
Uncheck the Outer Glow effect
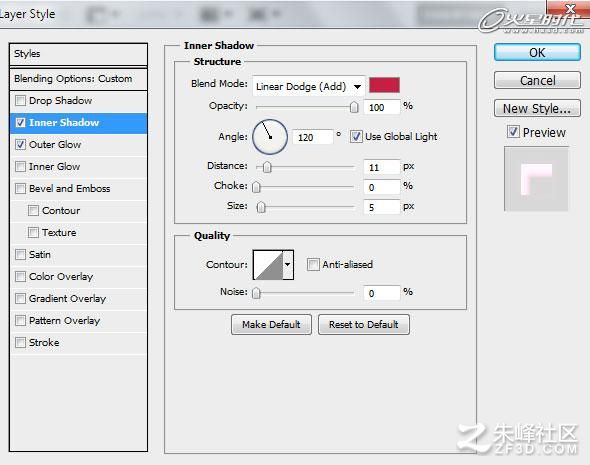pyautogui.click(x=20, y=144)
